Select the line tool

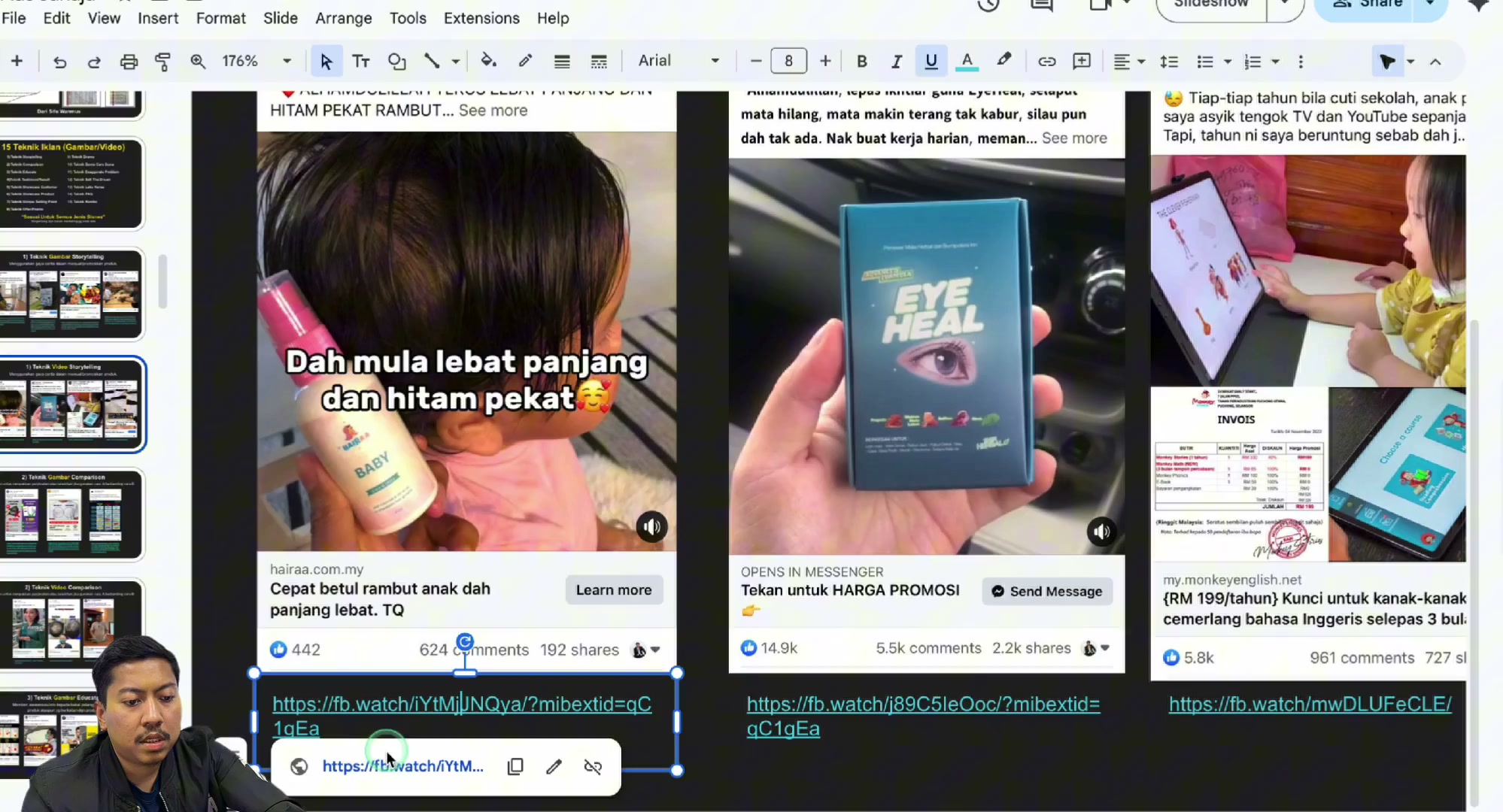pyautogui.click(x=432, y=61)
